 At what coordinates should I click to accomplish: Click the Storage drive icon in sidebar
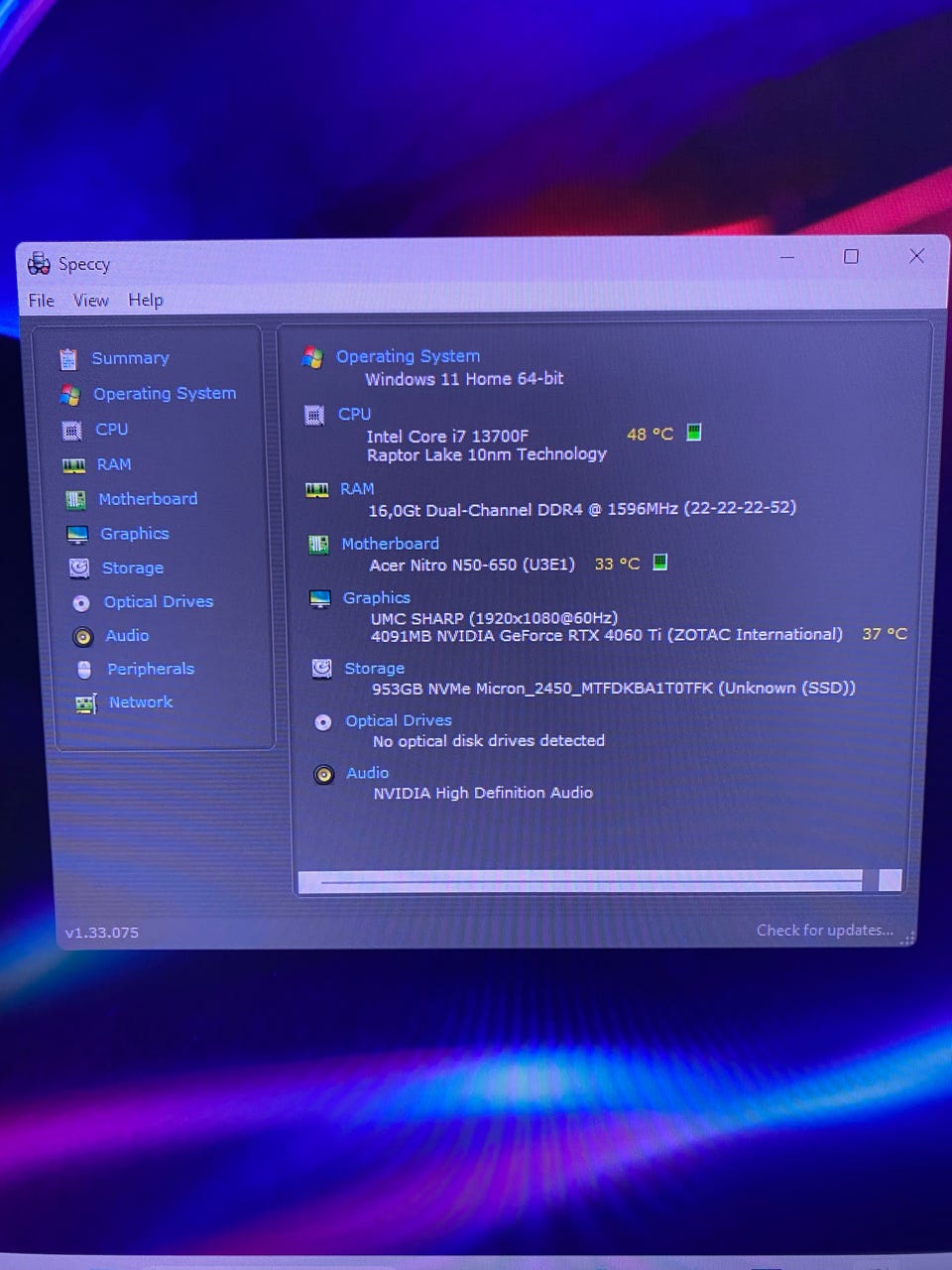pyautogui.click(x=79, y=568)
